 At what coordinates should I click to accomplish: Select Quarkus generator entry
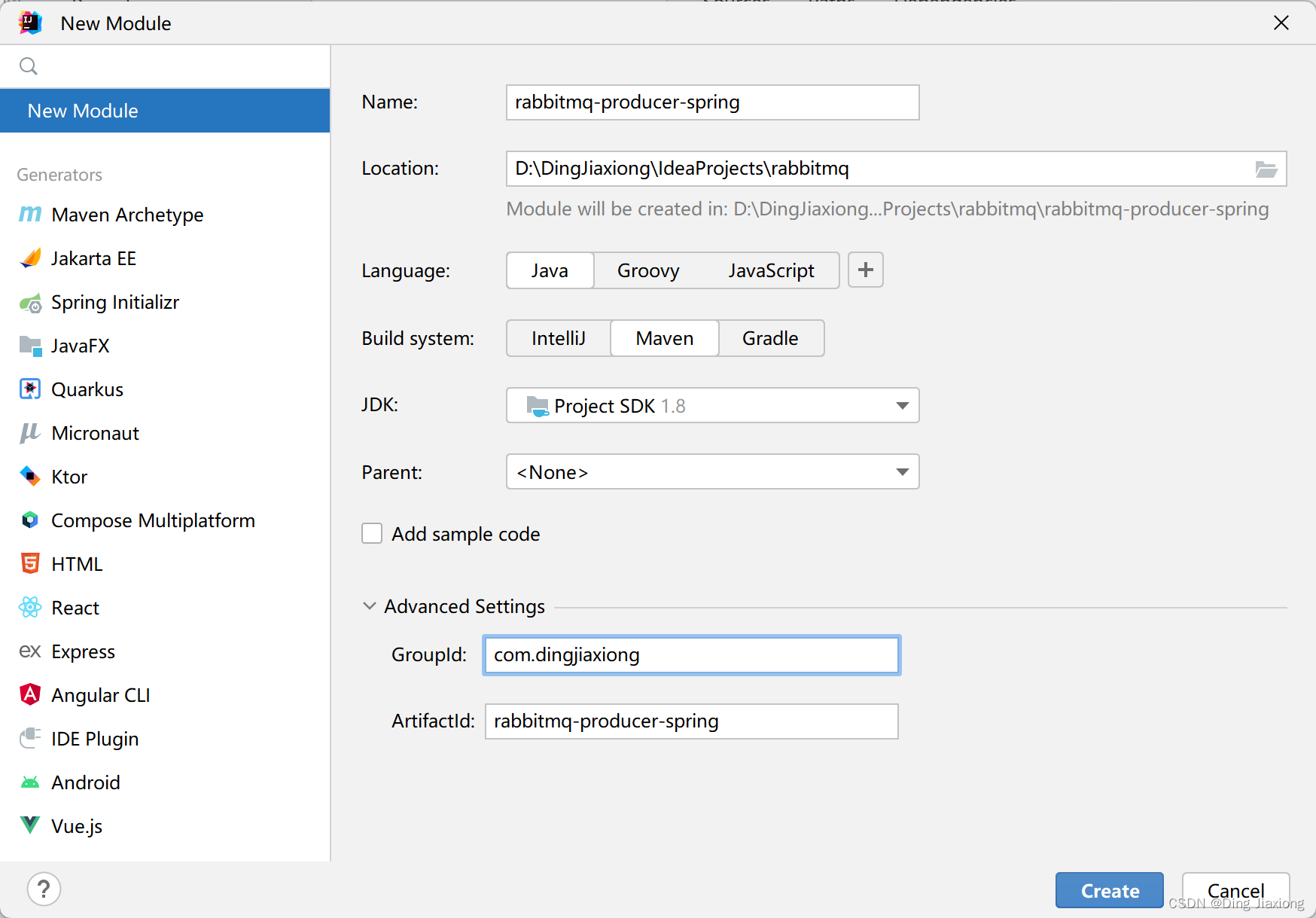(x=165, y=389)
